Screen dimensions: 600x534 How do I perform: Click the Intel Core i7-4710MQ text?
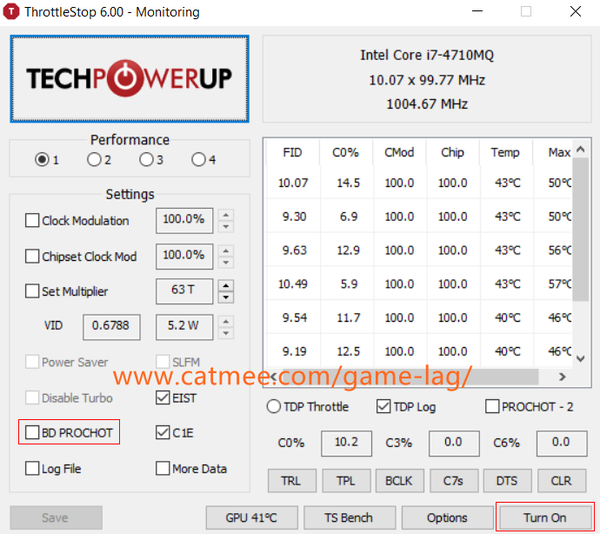427,55
